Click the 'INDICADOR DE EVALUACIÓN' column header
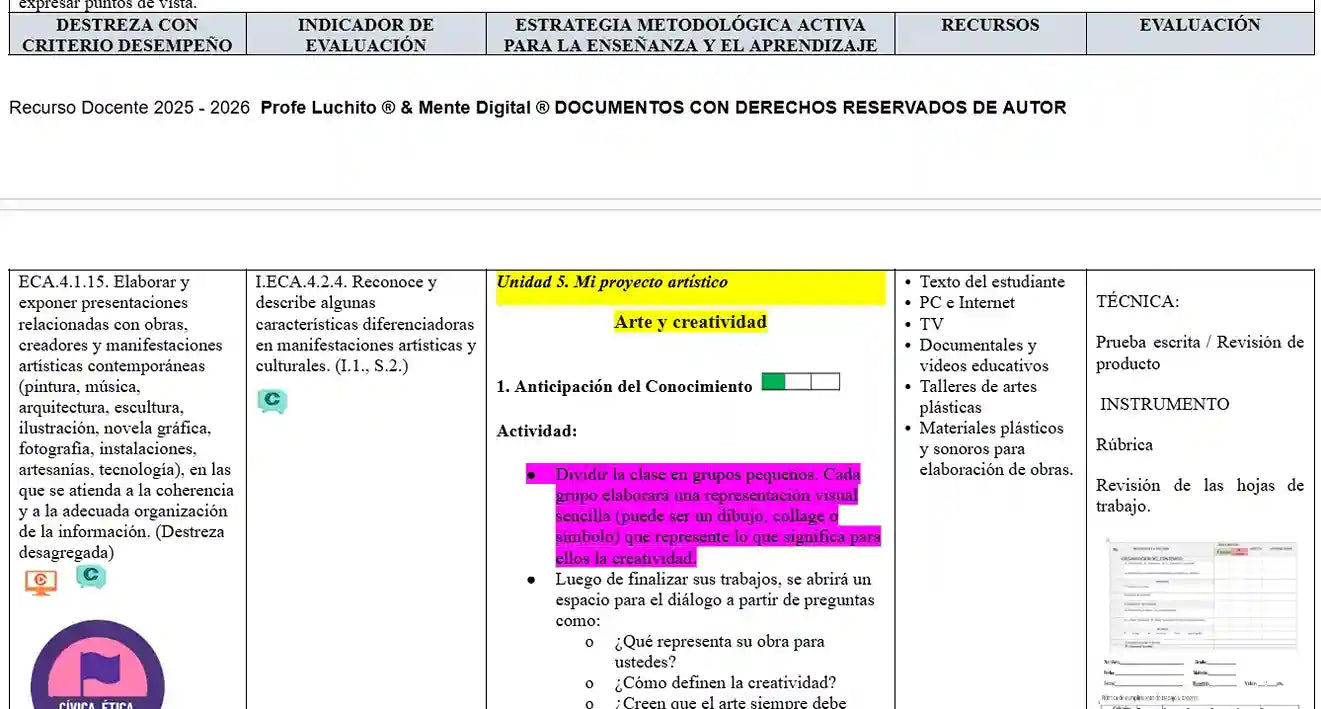The height and width of the screenshot is (709, 1321). [x=366, y=35]
